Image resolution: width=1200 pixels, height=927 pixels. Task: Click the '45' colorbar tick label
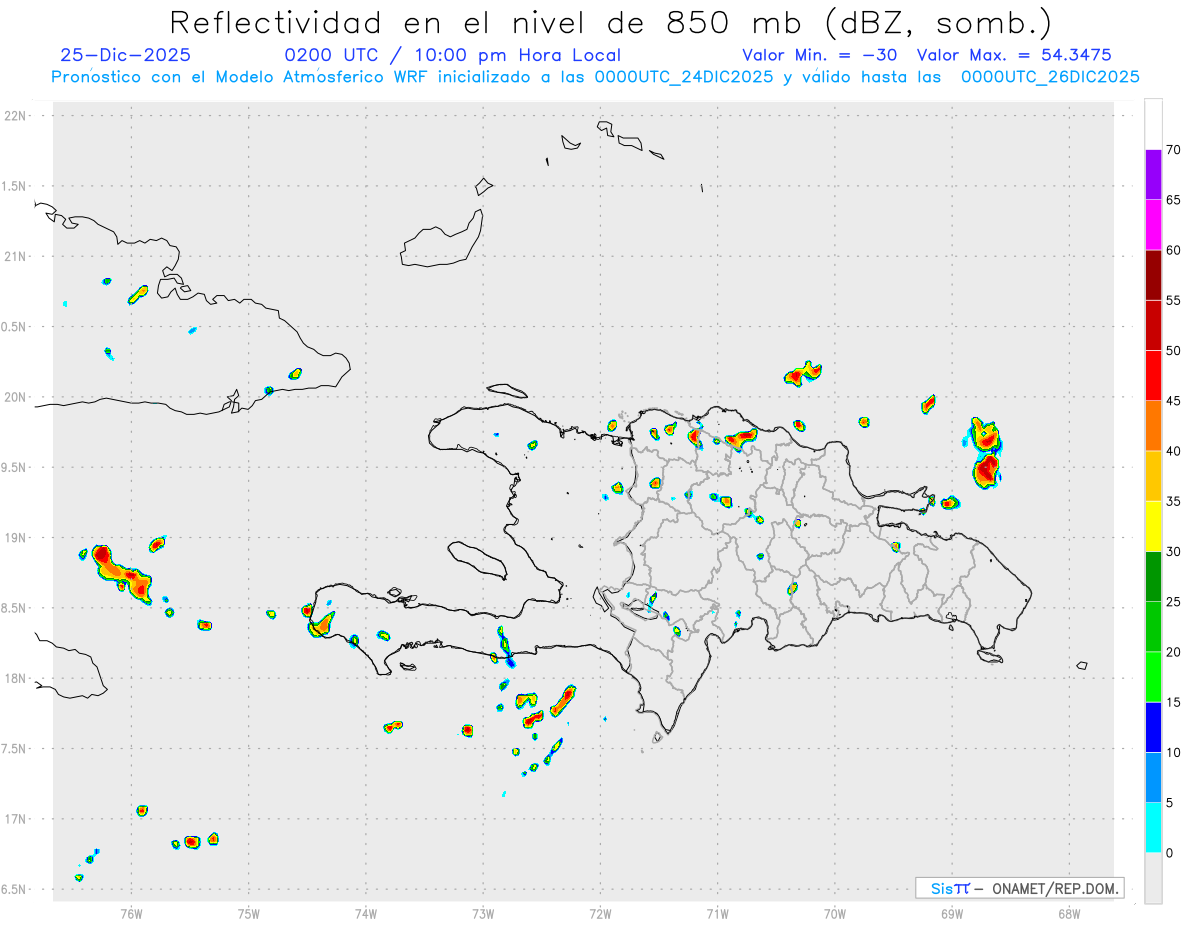pos(1174,401)
